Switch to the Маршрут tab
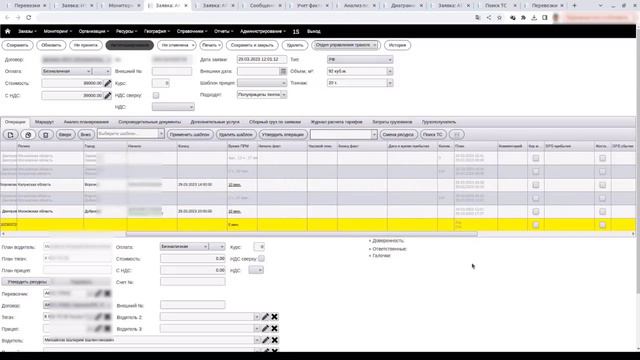Screen dimensions: 640x360 click(x=44, y=122)
